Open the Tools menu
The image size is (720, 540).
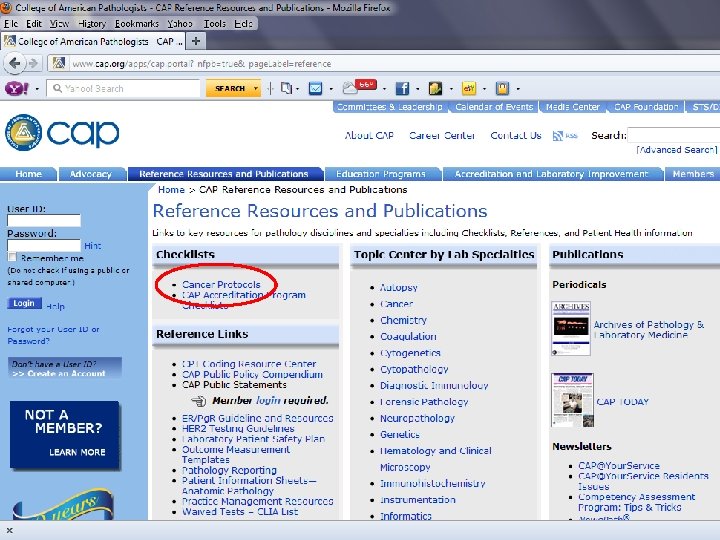pos(214,23)
